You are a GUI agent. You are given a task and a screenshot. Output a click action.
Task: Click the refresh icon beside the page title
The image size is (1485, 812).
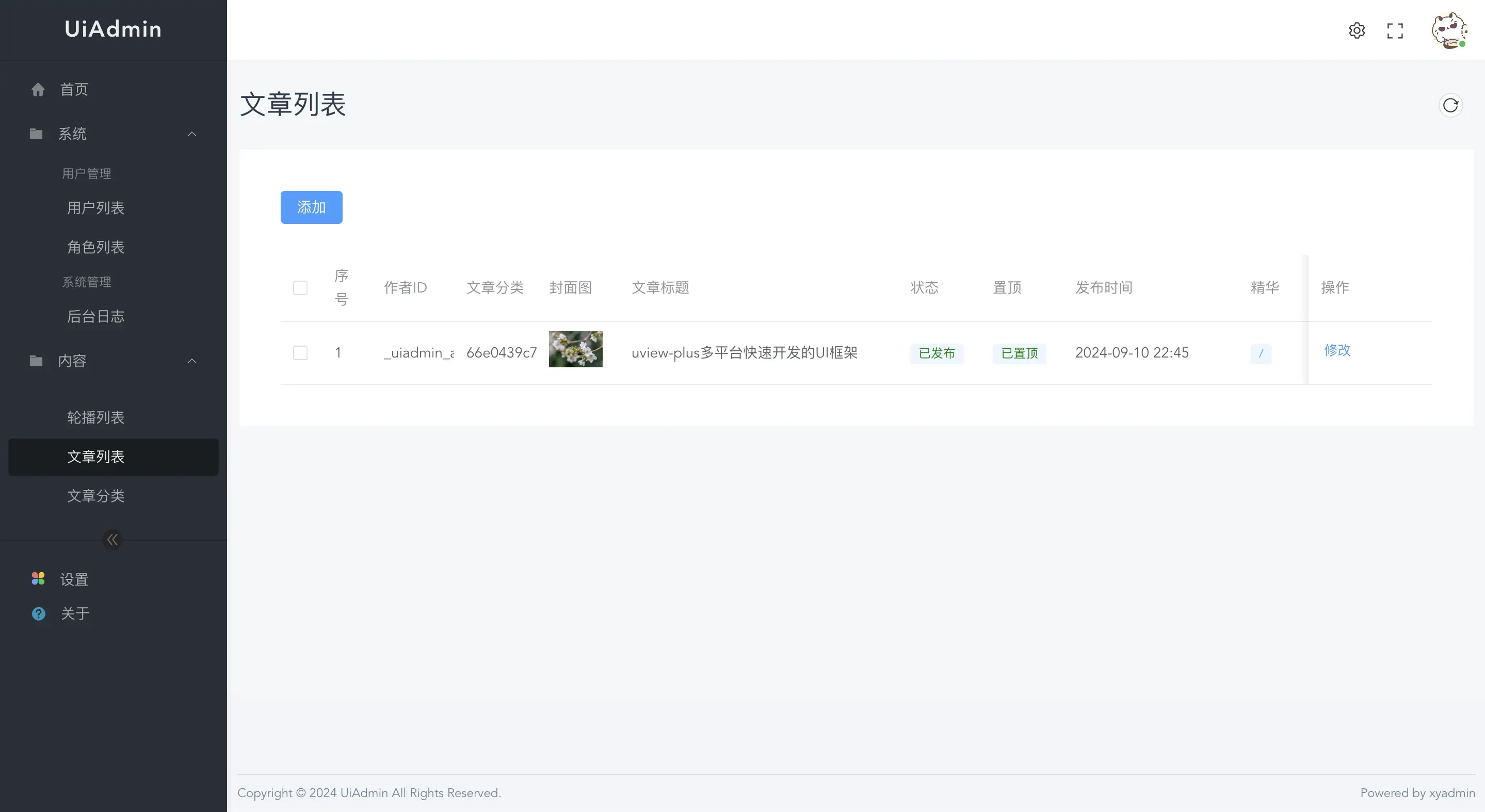pos(1450,105)
